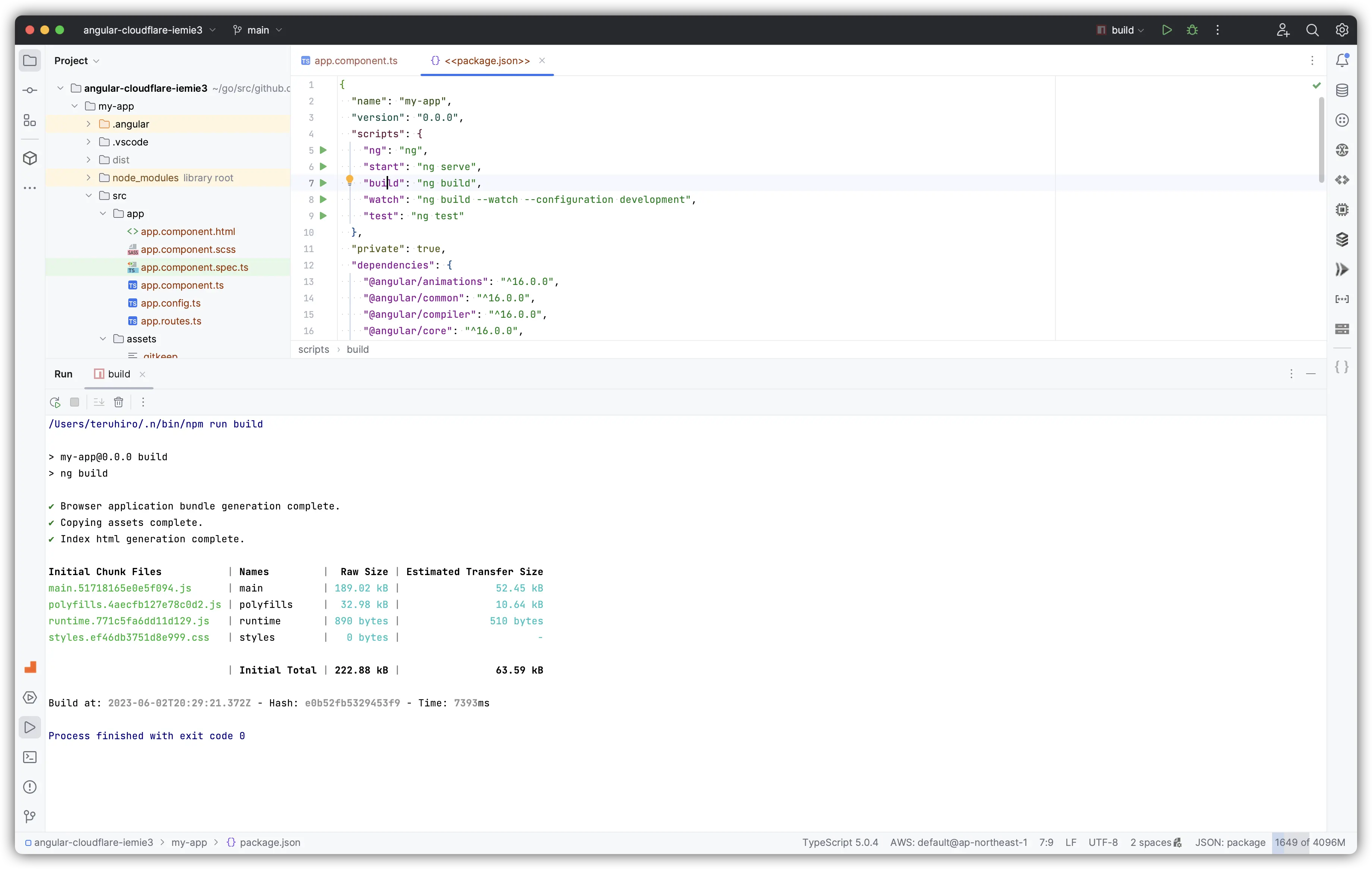
Task: Toggle read-only lock icon in status bar
Action: (x=1178, y=842)
